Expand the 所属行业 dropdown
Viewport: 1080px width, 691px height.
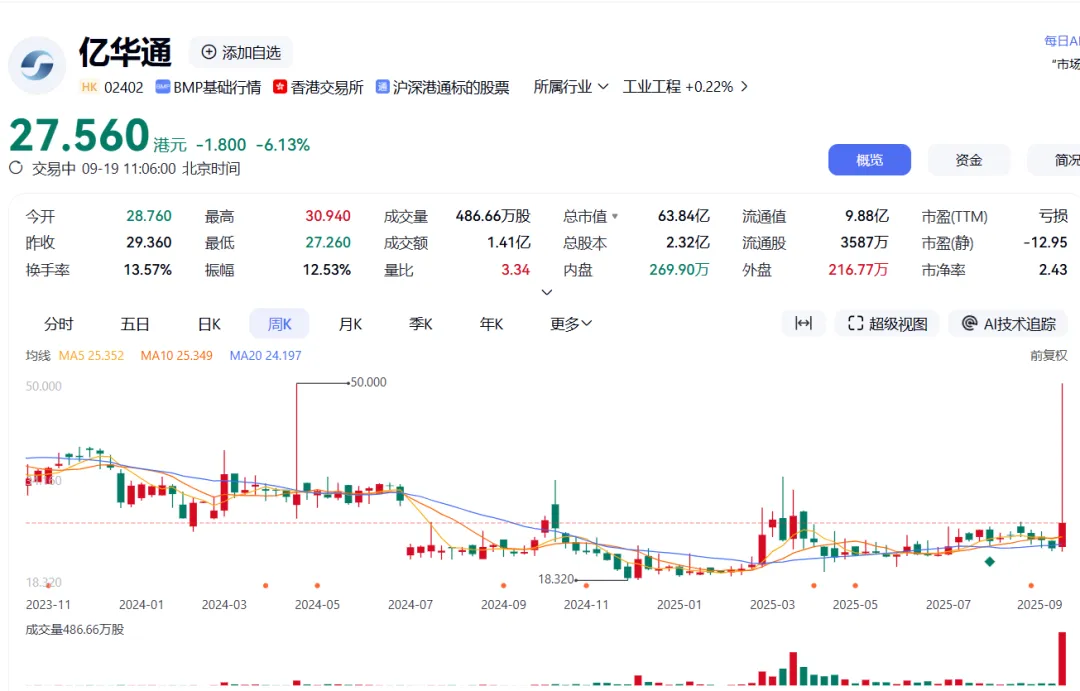571,87
